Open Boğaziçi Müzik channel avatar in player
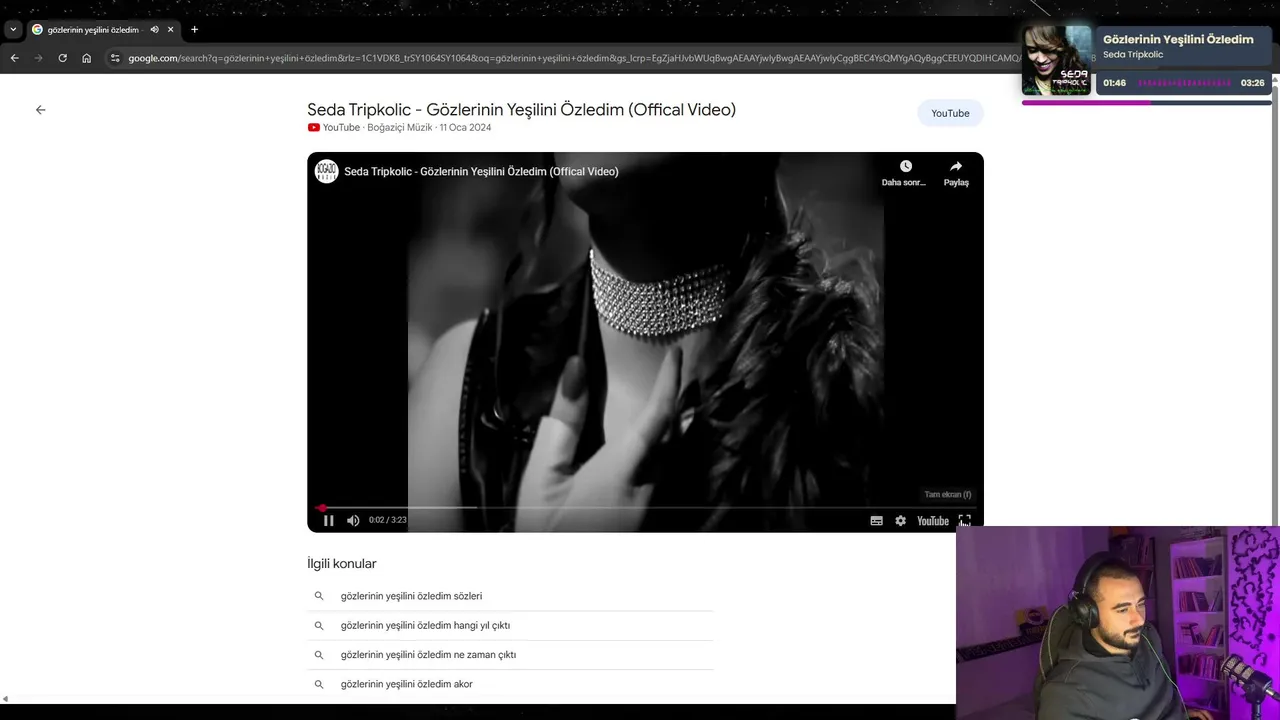This screenshot has width=1280, height=720. [326, 171]
